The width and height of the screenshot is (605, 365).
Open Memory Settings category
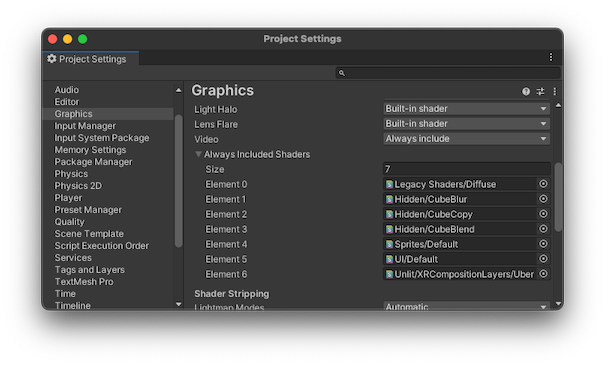[x=90, y=150]
